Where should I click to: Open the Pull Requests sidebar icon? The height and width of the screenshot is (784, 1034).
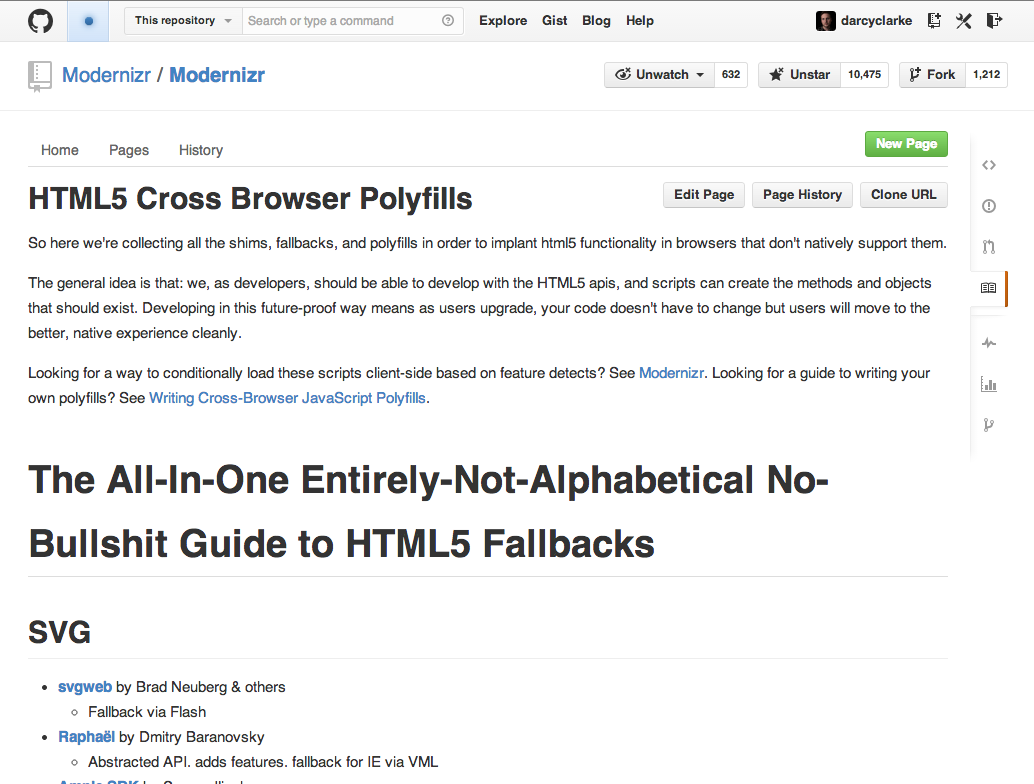(x=988, y=247)
